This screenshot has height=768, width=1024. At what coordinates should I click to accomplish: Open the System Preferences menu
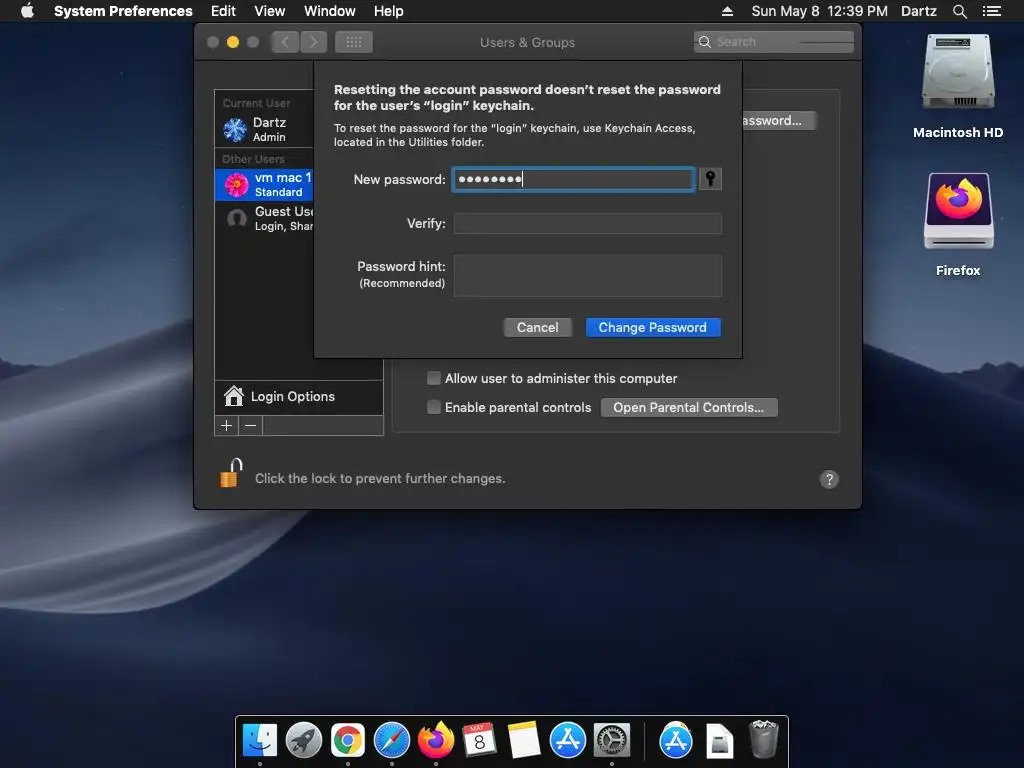pyautogui.click(x=123, y=11)
